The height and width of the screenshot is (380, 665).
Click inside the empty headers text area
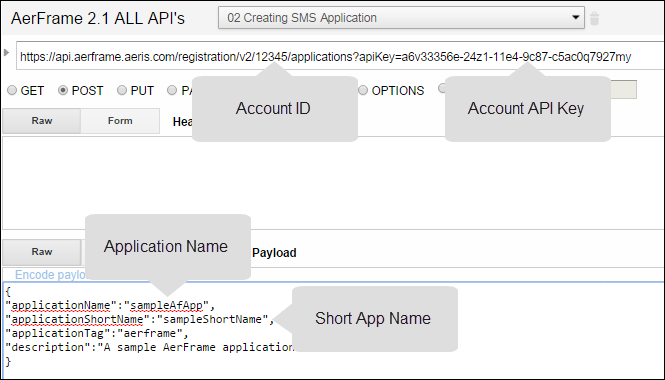(333, 183)
